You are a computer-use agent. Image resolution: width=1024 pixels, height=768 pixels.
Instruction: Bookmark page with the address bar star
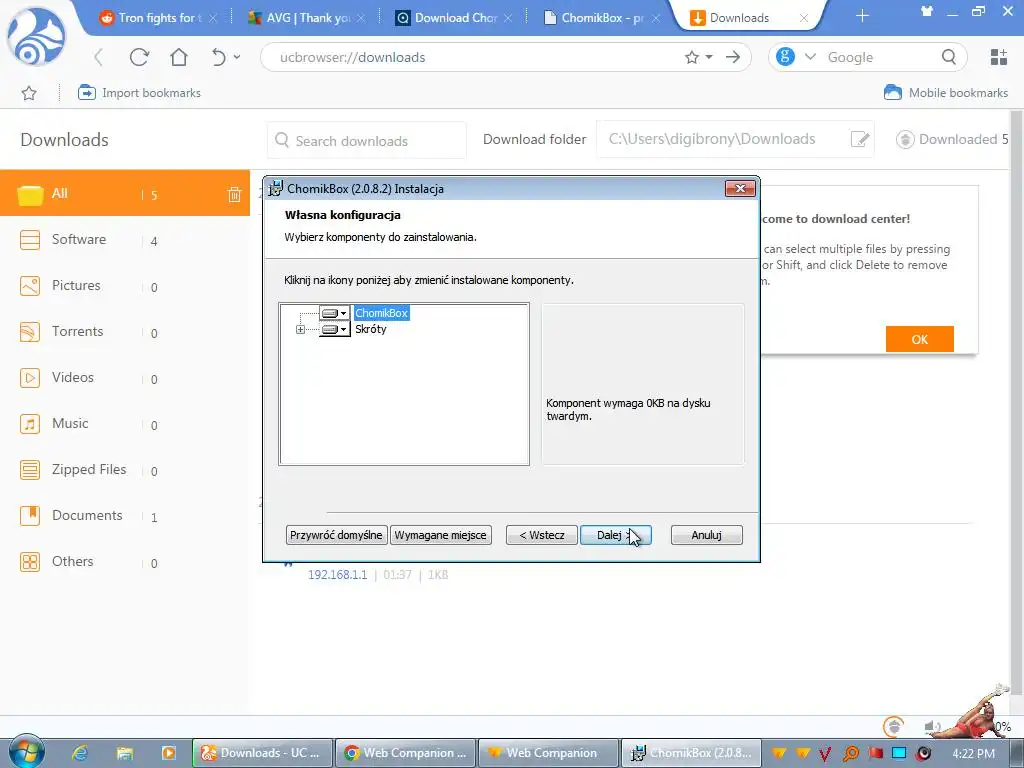[x=692, y=57]
